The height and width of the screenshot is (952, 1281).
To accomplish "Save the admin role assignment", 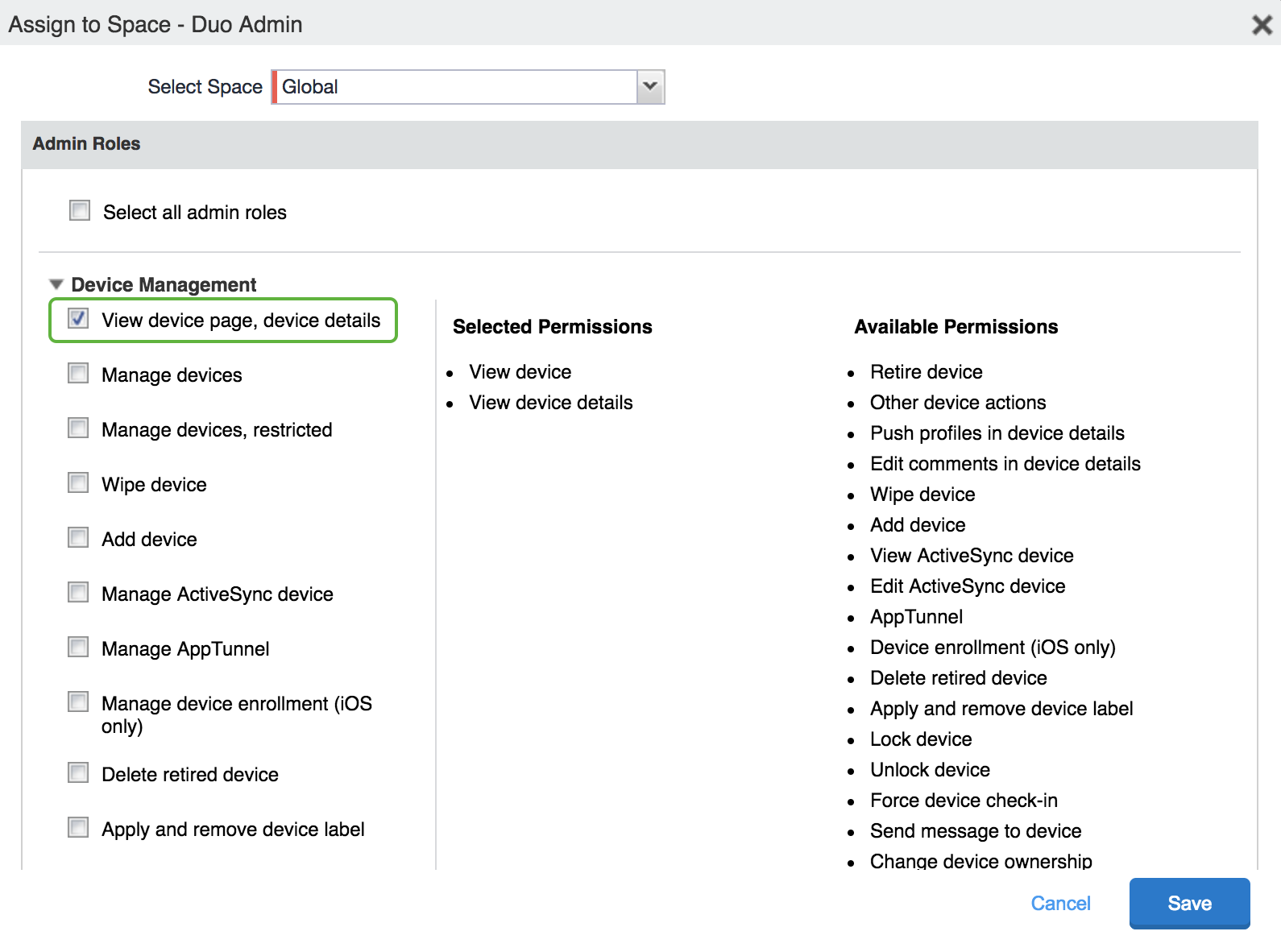I will coord(1189,904).
